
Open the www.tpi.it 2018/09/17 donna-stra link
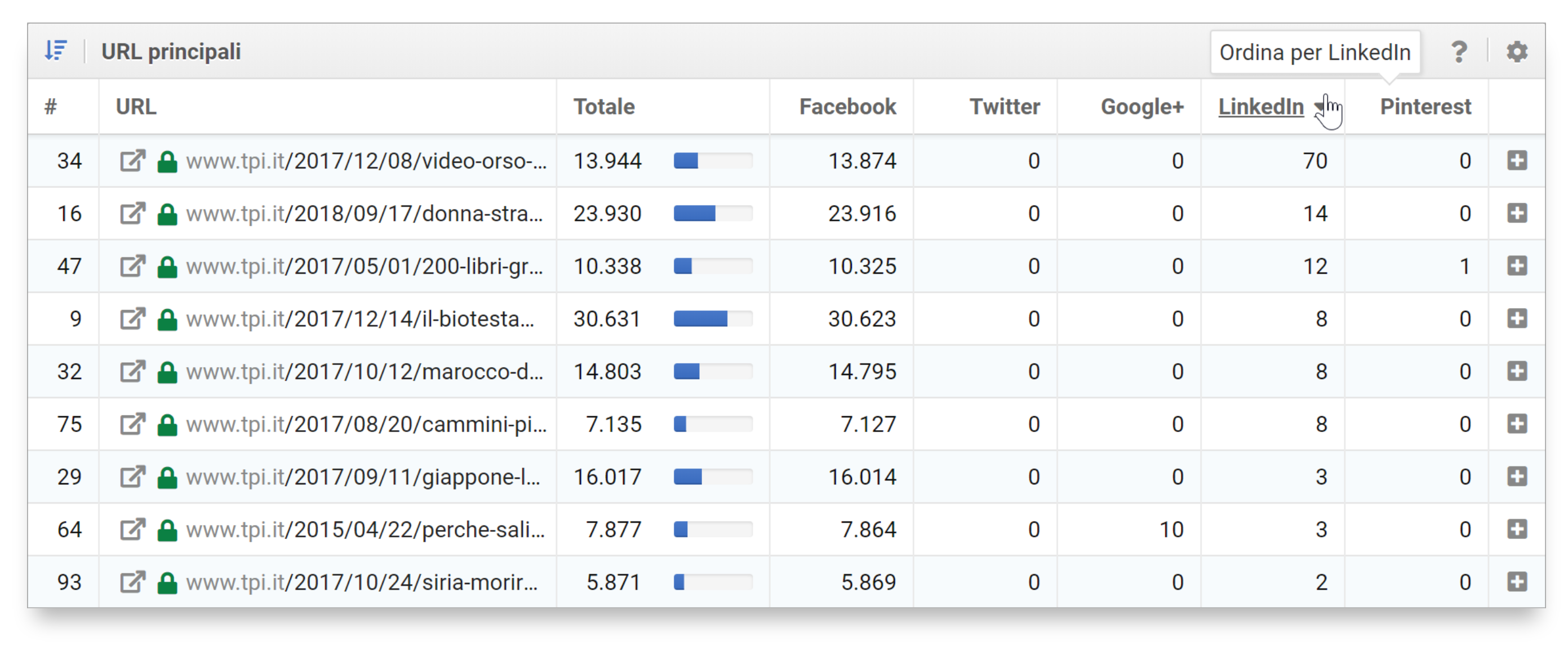tap(364, 214)
